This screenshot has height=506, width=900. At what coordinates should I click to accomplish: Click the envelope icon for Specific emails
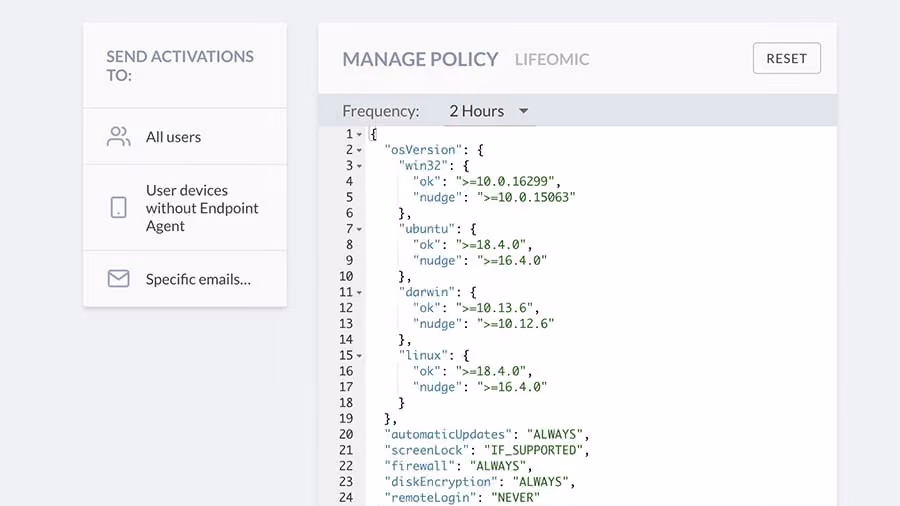tap(118, 279)
